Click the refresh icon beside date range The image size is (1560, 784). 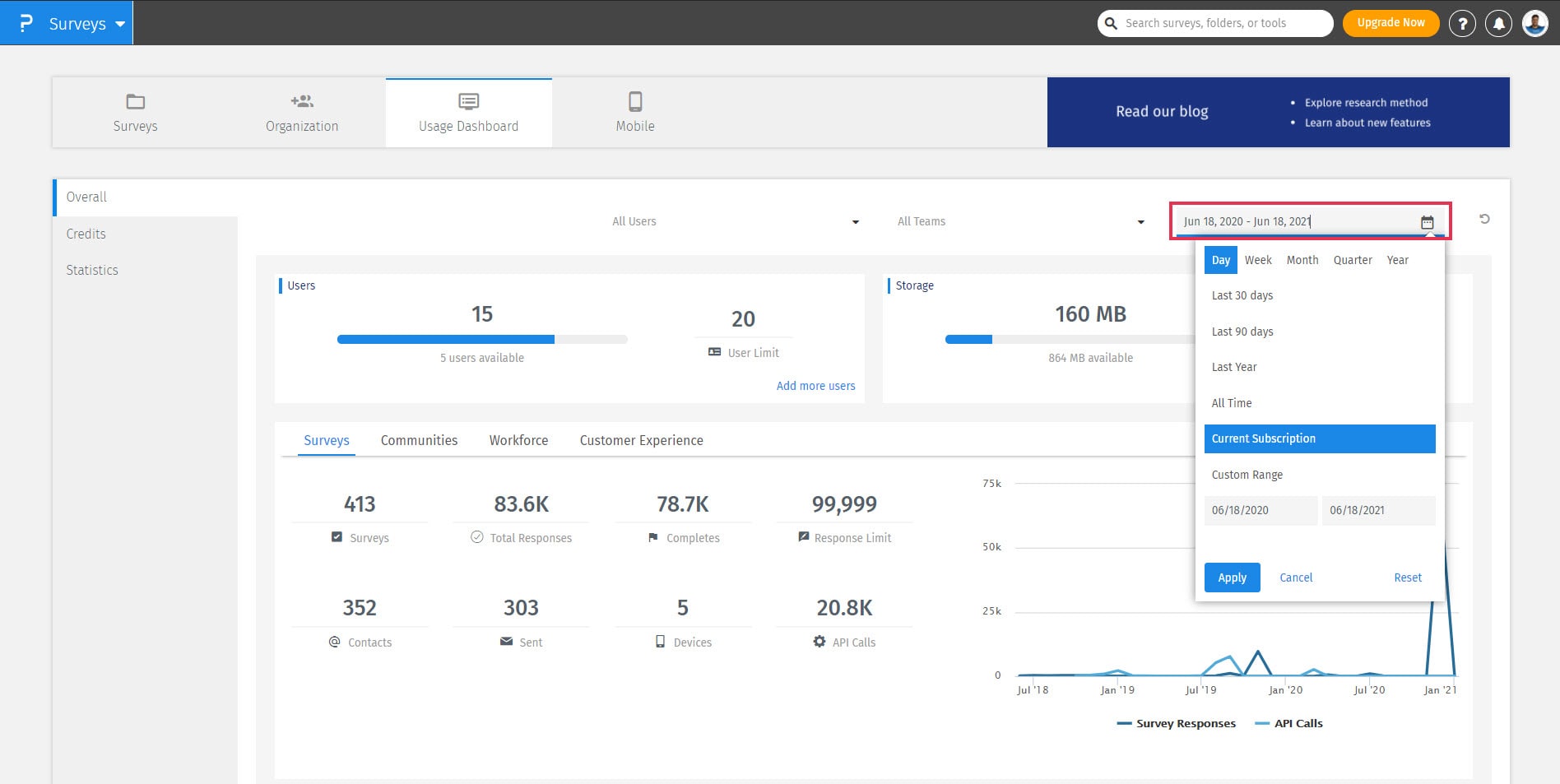[x=1484, y=219]
